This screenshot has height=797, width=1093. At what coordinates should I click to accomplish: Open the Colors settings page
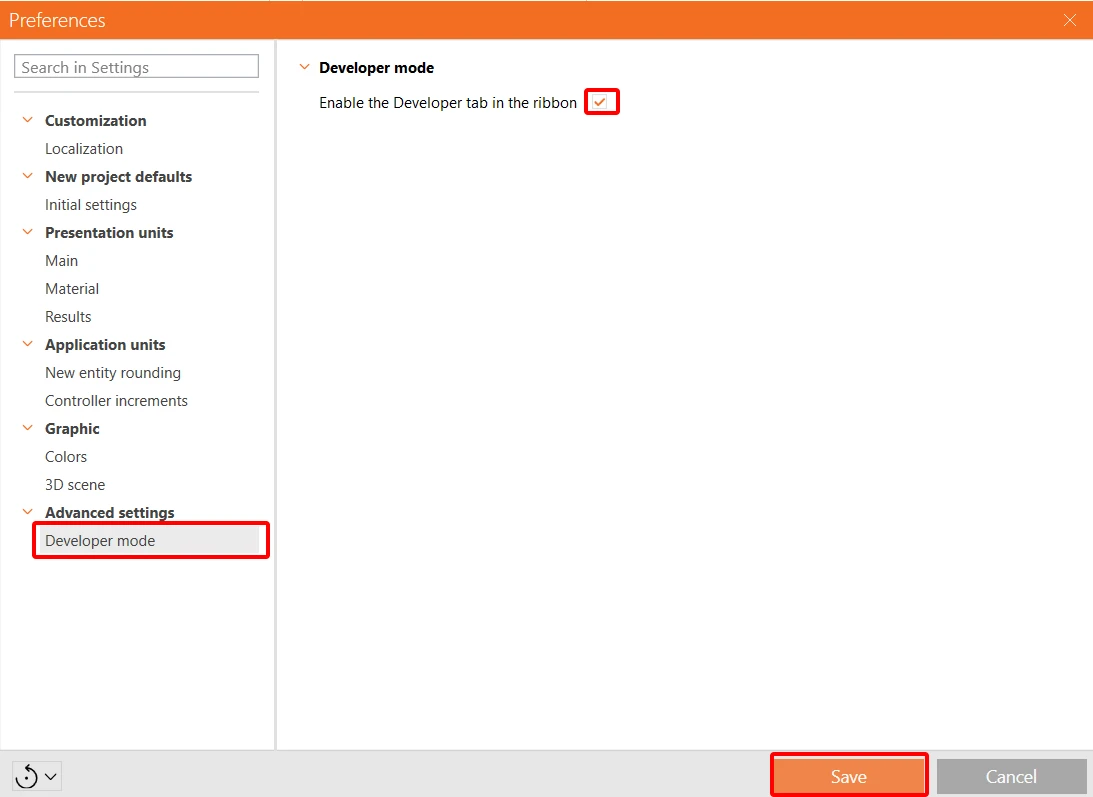click(x=66, y=457)
